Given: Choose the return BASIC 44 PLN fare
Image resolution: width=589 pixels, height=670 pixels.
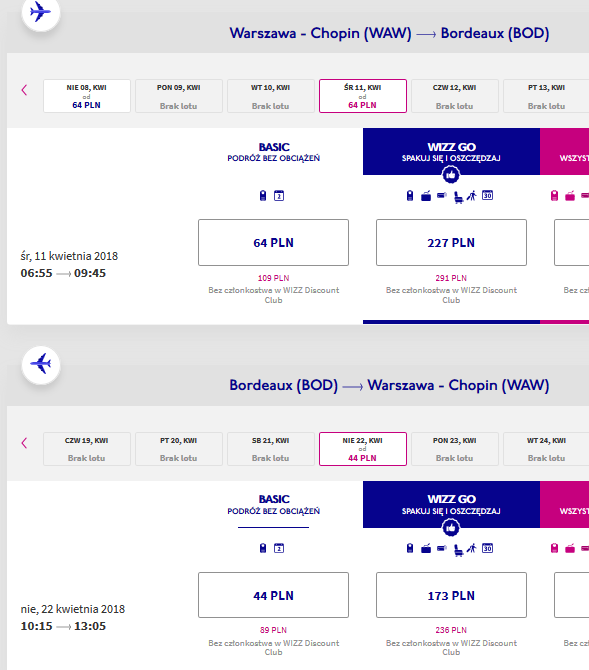Looking at the screenshot, I should click(274, 595).
